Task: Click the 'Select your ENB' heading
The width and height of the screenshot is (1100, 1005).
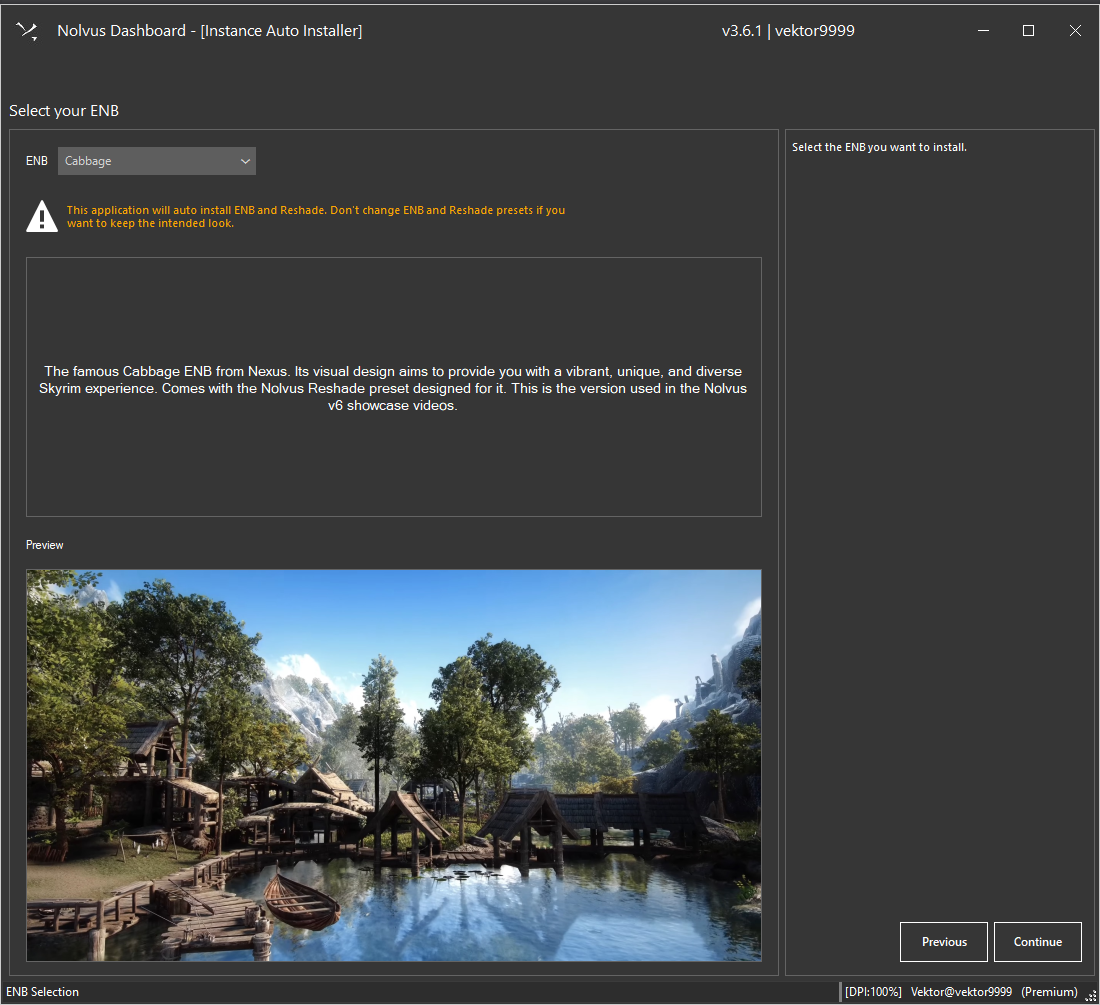Action: (64, 111)
